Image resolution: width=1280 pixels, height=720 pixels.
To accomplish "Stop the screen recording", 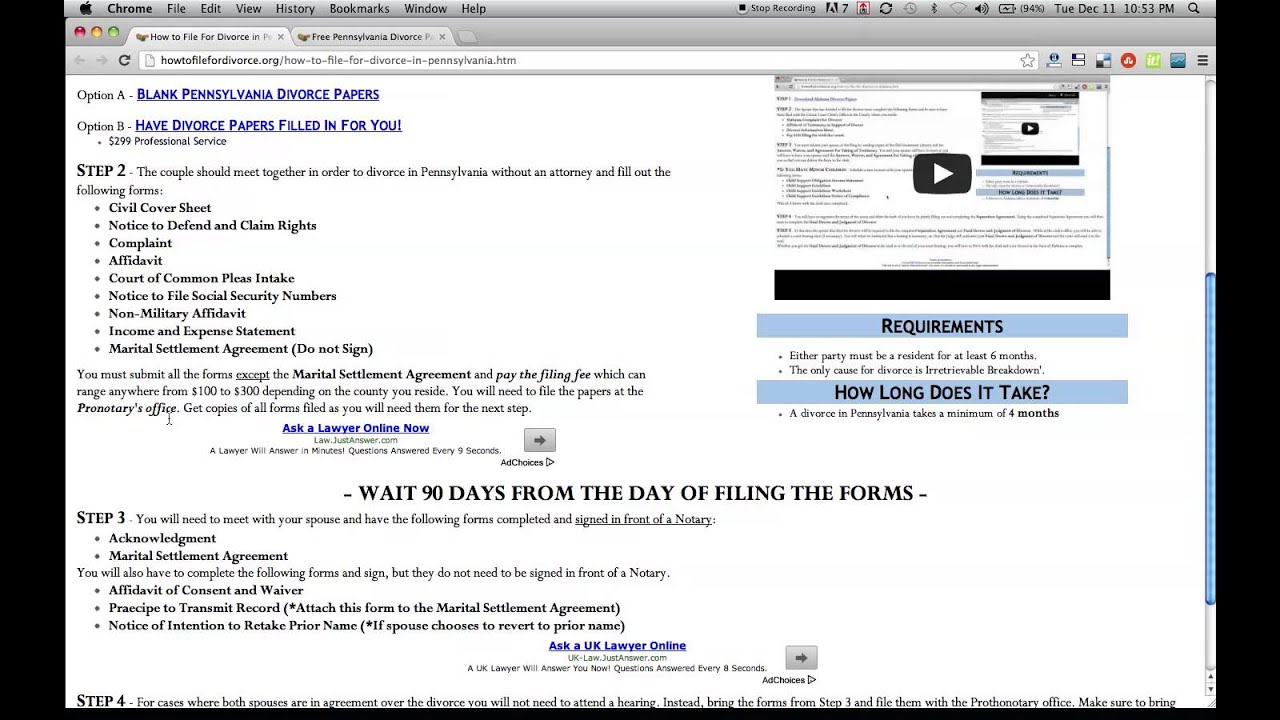I will [776, 8].
